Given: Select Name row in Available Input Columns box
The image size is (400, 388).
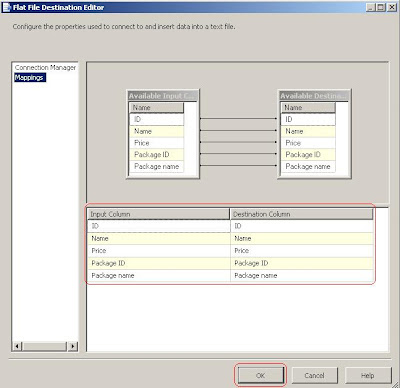Looking at the screenshot, I should tap(156, 131).
